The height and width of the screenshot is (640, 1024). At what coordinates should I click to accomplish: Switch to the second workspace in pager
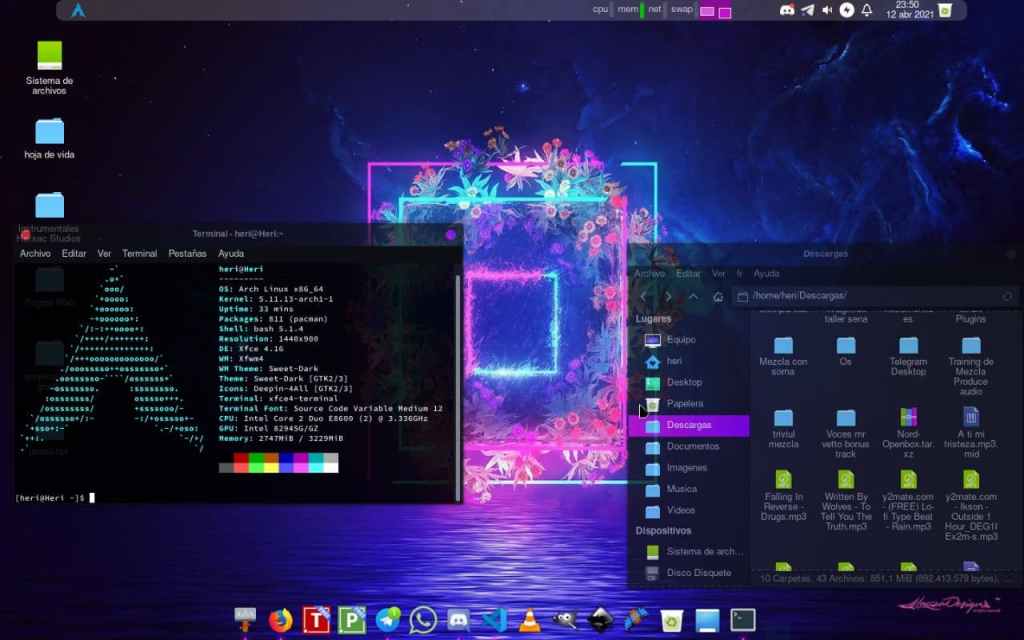pos(724,12)
